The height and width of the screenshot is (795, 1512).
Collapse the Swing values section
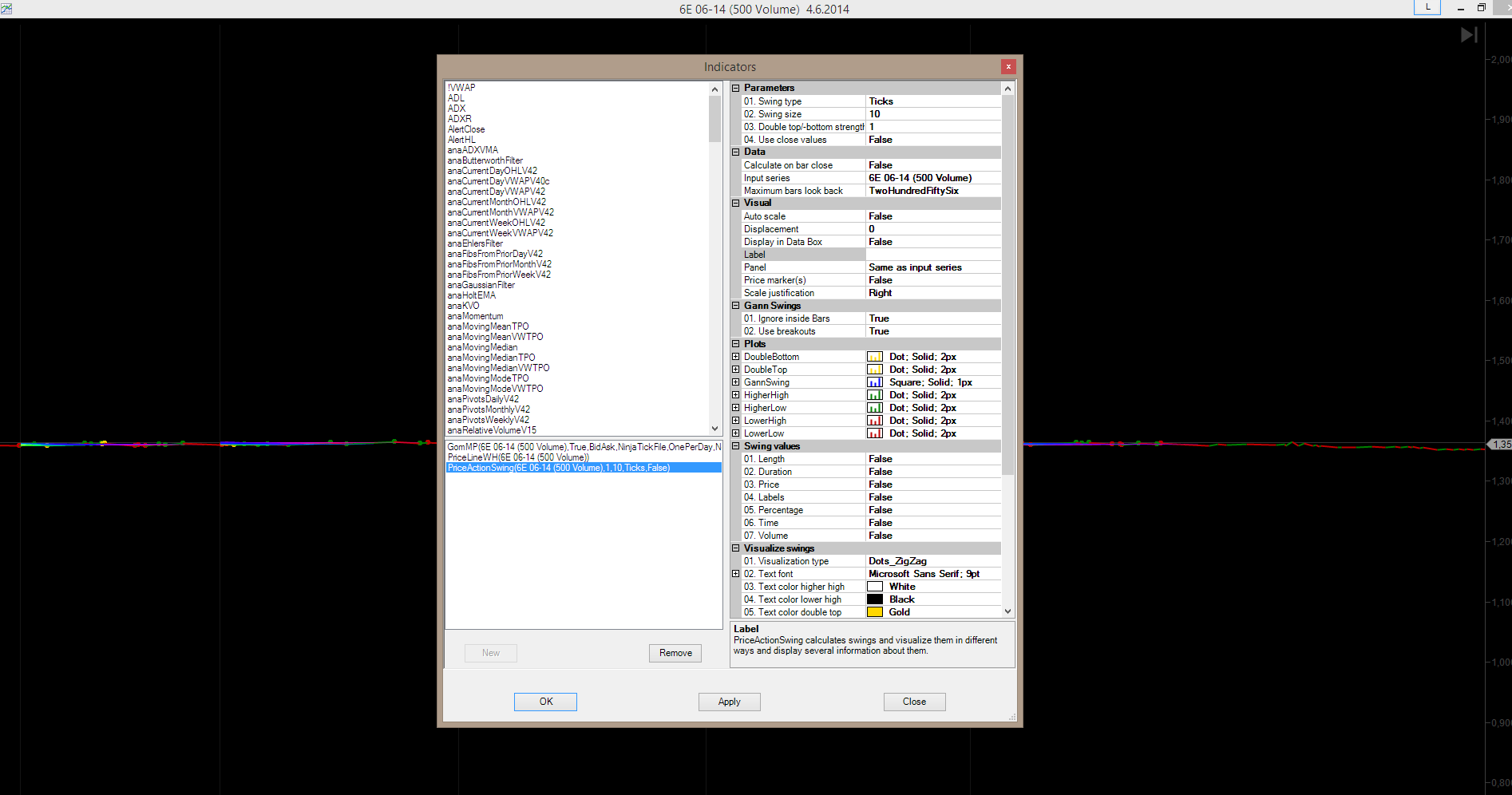click(736, 446)
